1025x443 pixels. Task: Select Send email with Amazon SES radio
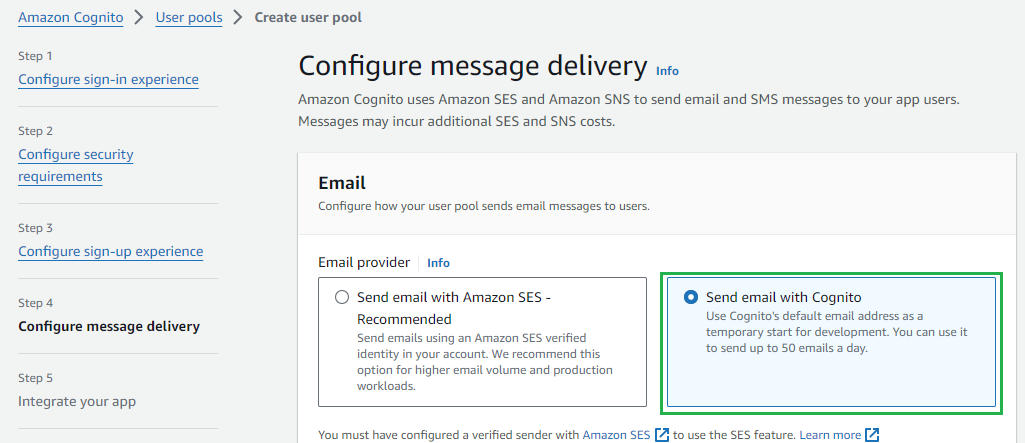(342, 298)
